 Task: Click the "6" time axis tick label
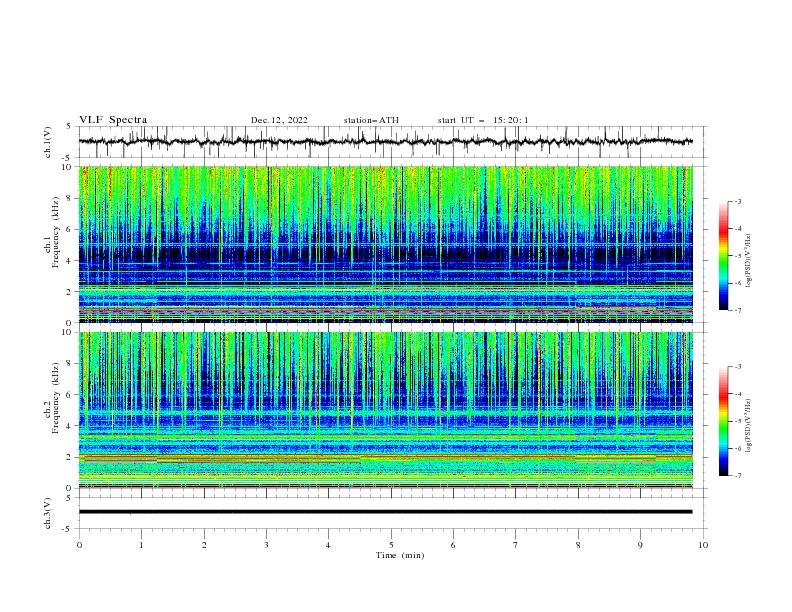[x=453, y=545]
